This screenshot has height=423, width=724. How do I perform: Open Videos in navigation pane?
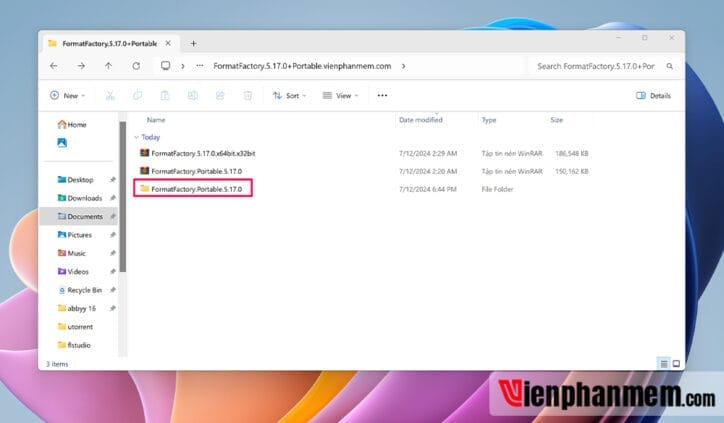click(73, 272)
